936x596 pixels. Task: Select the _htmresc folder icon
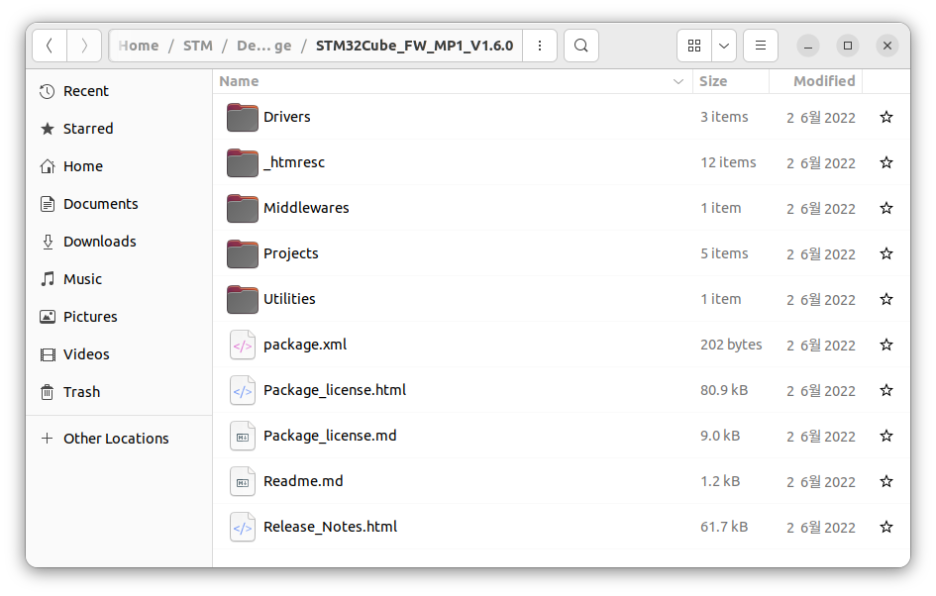(242, 162)
